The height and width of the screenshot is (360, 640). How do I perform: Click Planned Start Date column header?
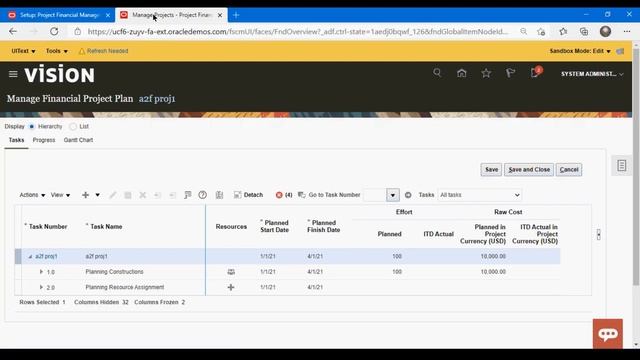click(274, 227)
